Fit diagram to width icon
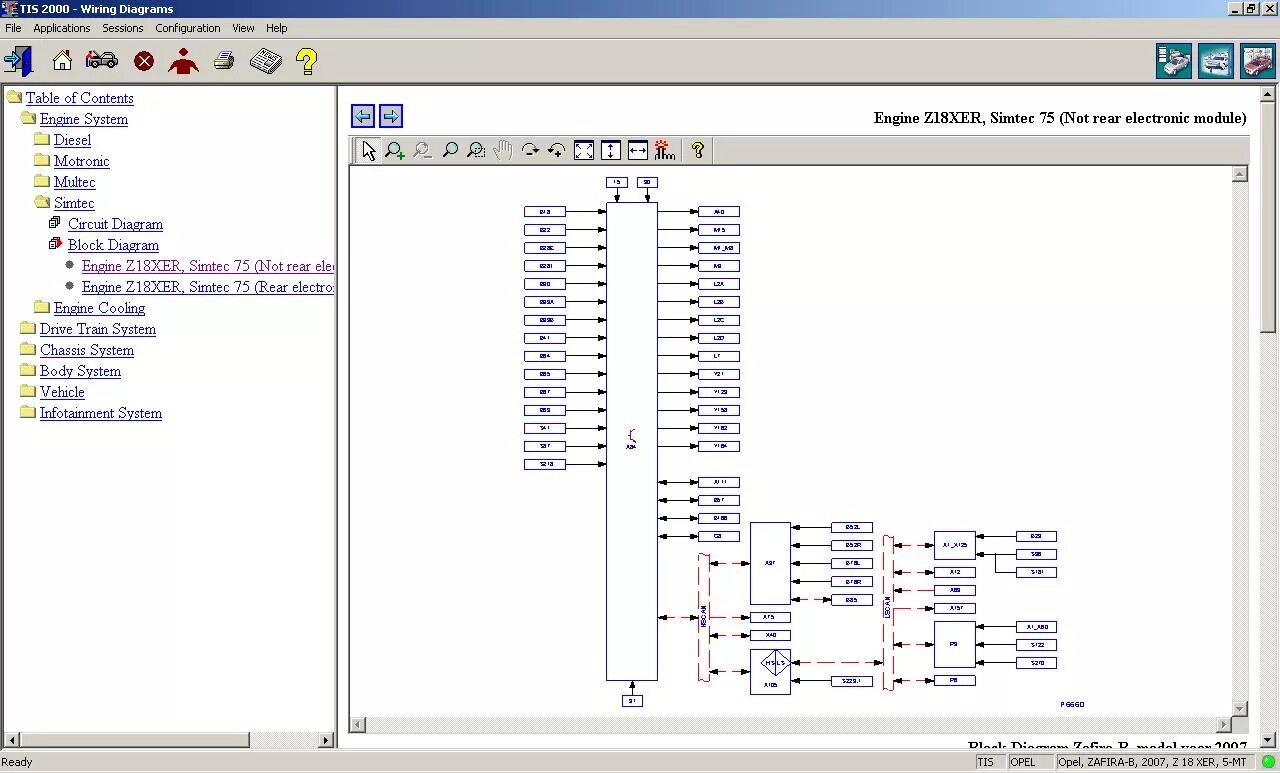The width and height of the screenshot is (1280, 773). coord(638,150)
